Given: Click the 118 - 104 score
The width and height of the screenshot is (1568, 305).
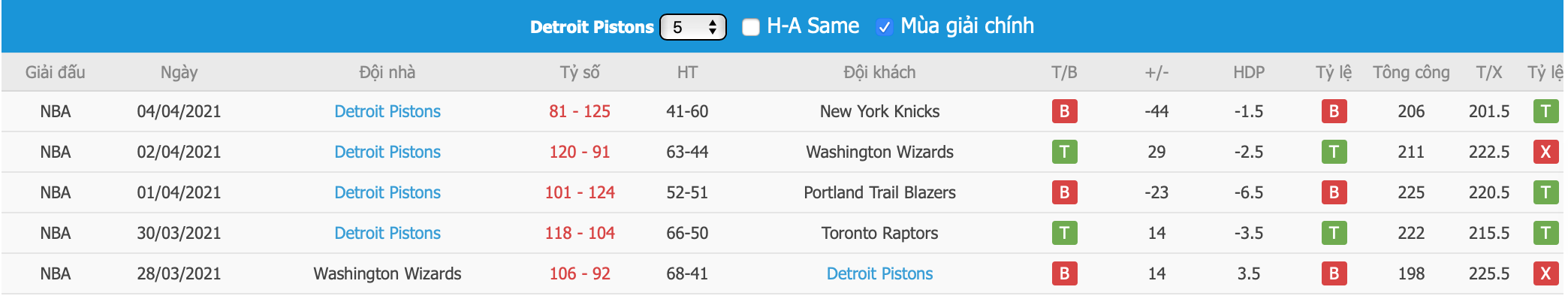Looking at the screenshot, I should (x=579, y=233).
